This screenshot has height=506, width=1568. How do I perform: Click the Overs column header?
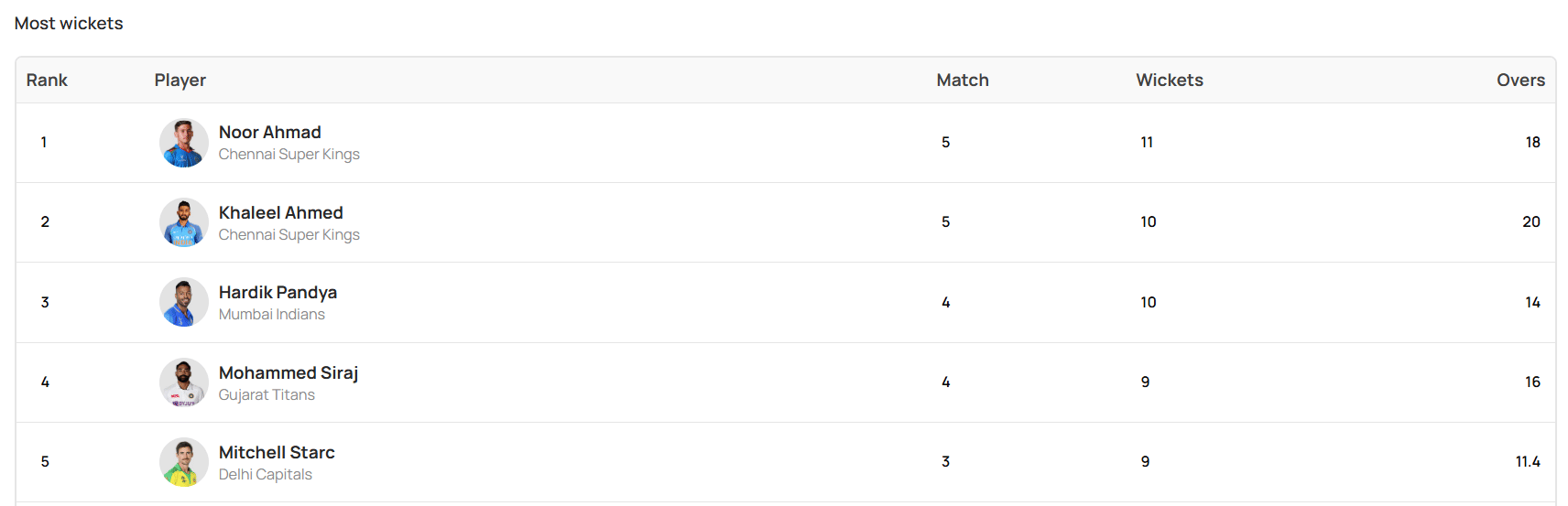tap(1520, 80)
